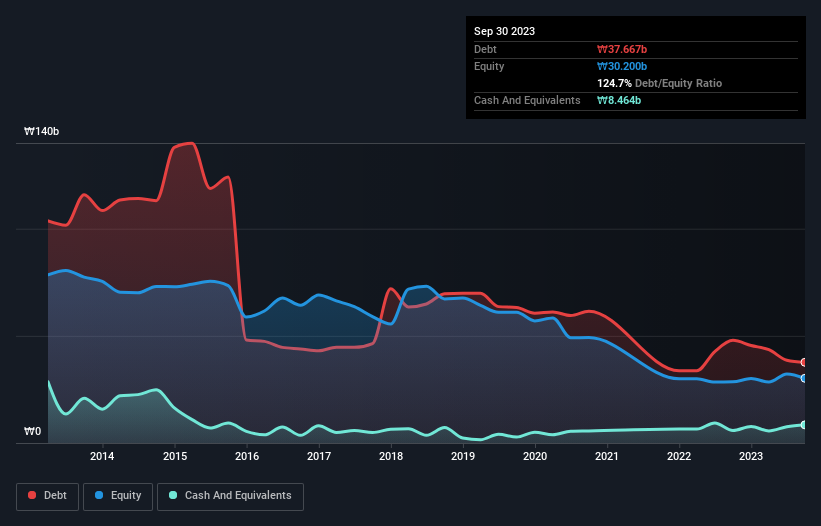821x526 pixels.
Task: Click the 2017 x-axis label
Action: [x=319, y=456]
